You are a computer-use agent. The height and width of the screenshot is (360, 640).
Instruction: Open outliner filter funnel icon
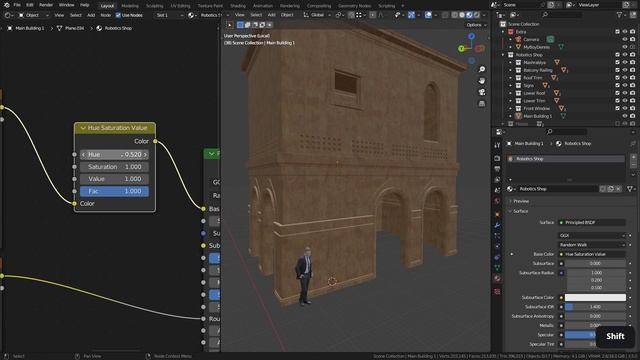(x=619, y=15)
